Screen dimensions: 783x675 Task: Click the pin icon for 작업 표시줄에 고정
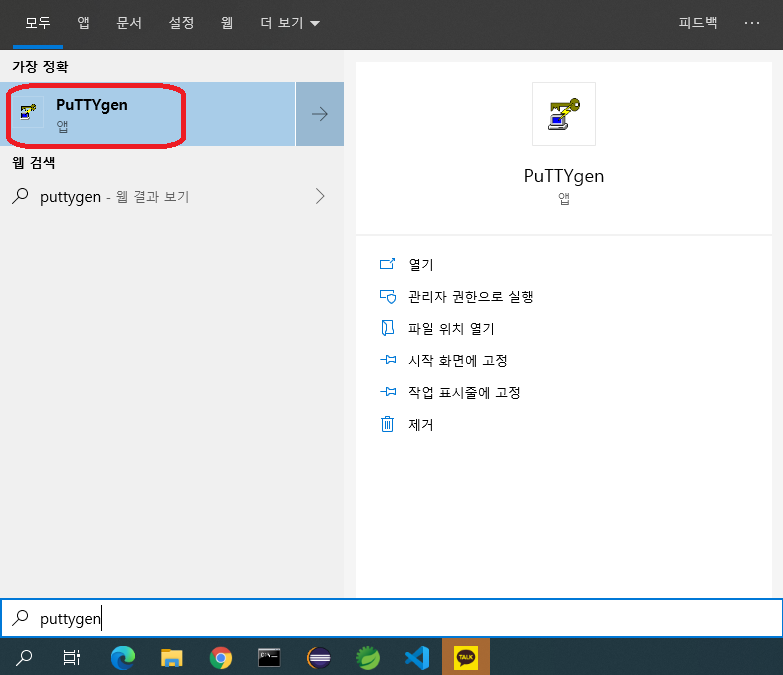[x=388, y=392]
